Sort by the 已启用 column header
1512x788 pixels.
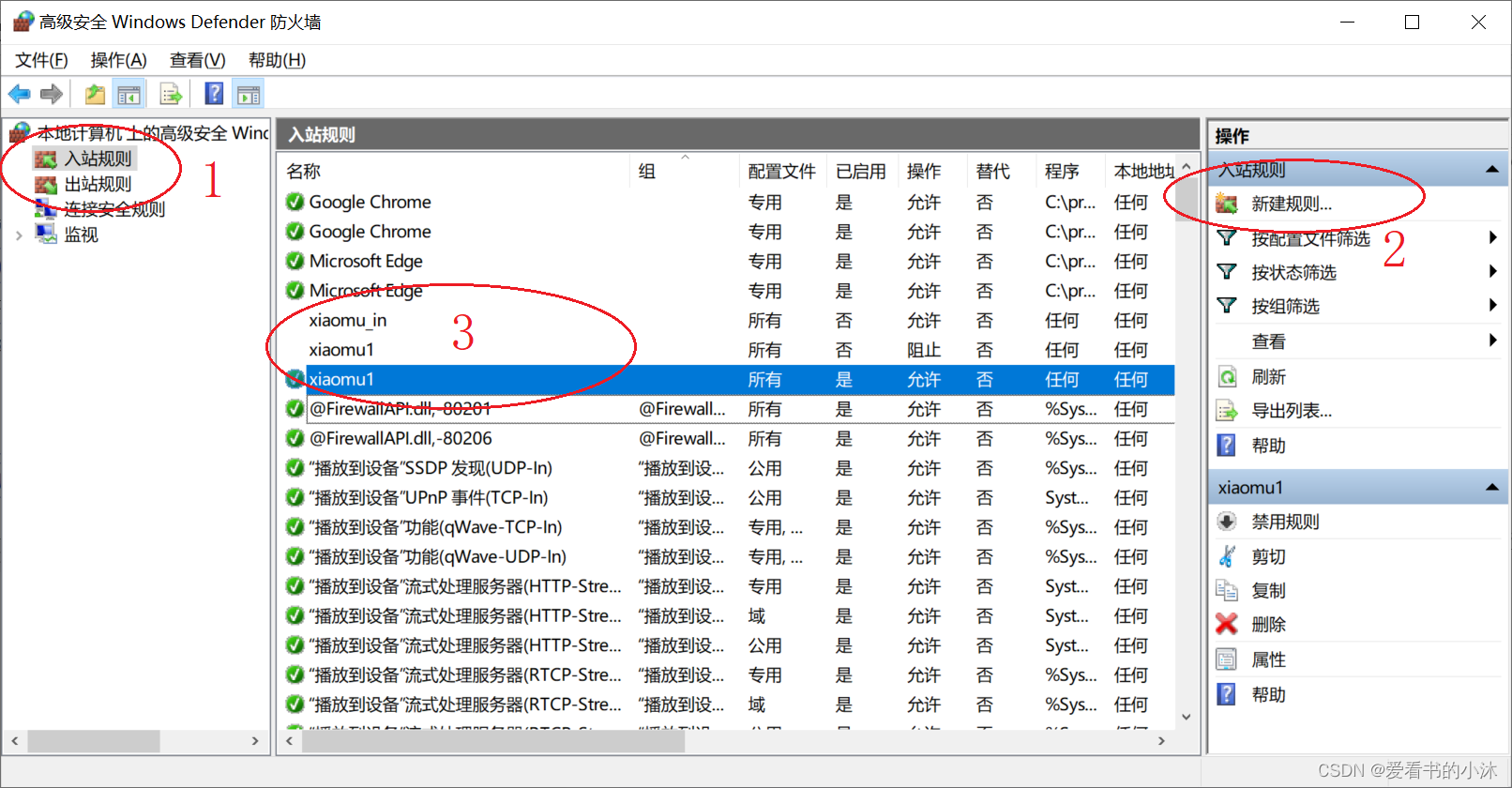coord(862,171)
